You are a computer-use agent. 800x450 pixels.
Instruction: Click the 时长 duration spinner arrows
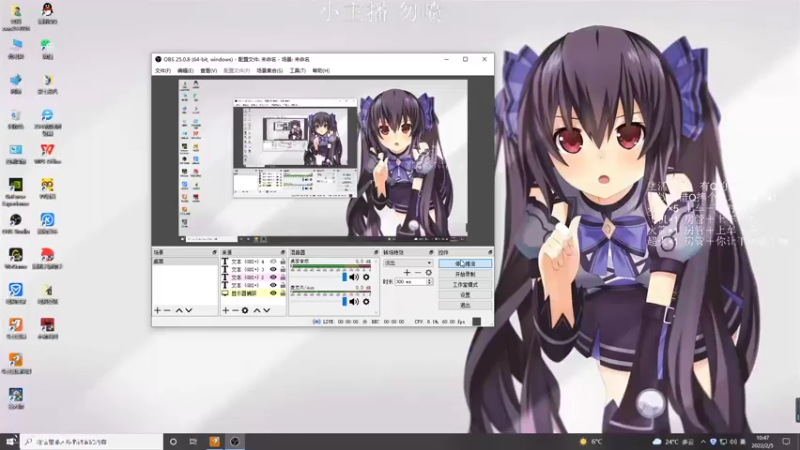(429, 282)
